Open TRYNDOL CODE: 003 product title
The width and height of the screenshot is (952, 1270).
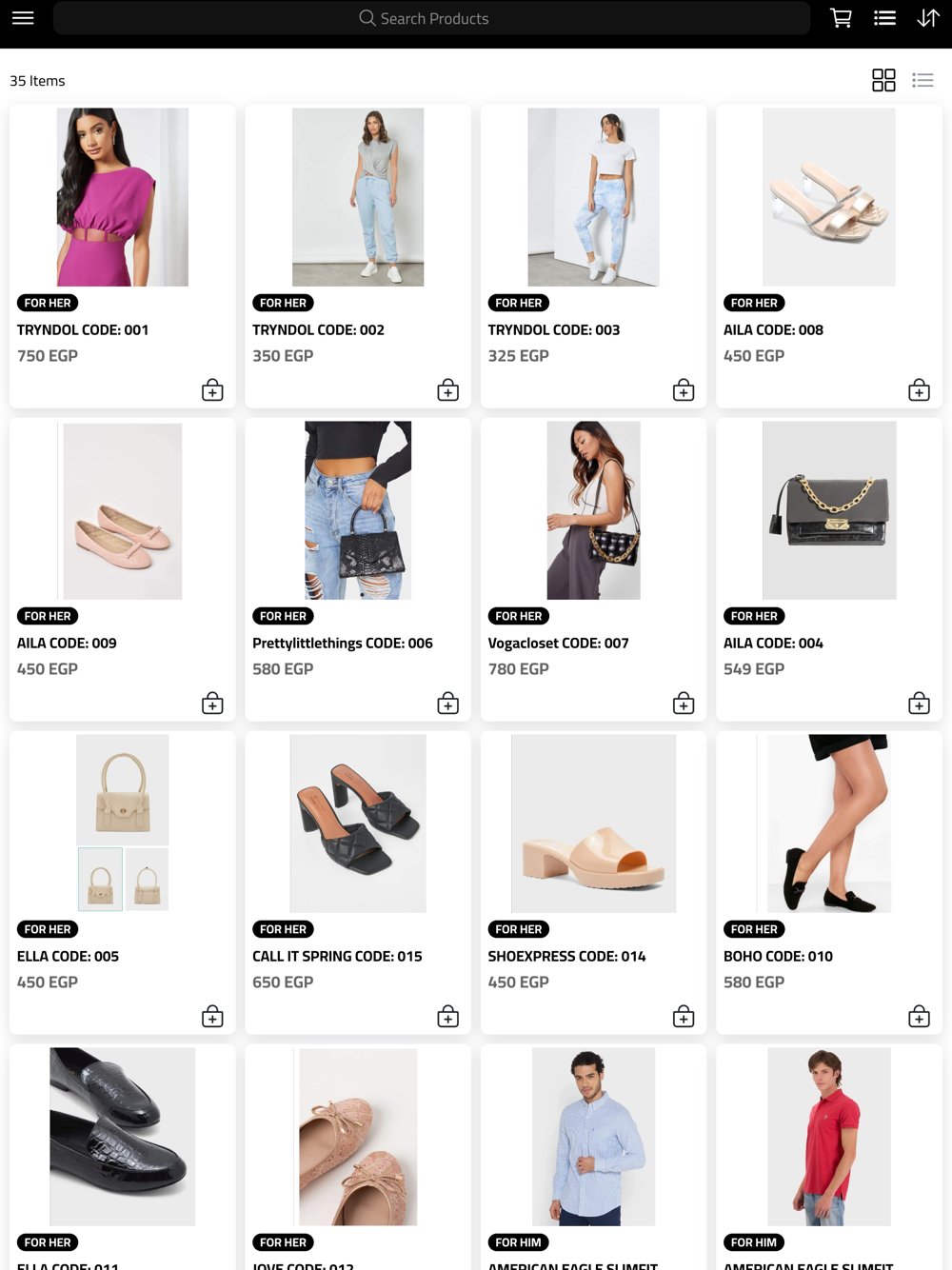554,329
